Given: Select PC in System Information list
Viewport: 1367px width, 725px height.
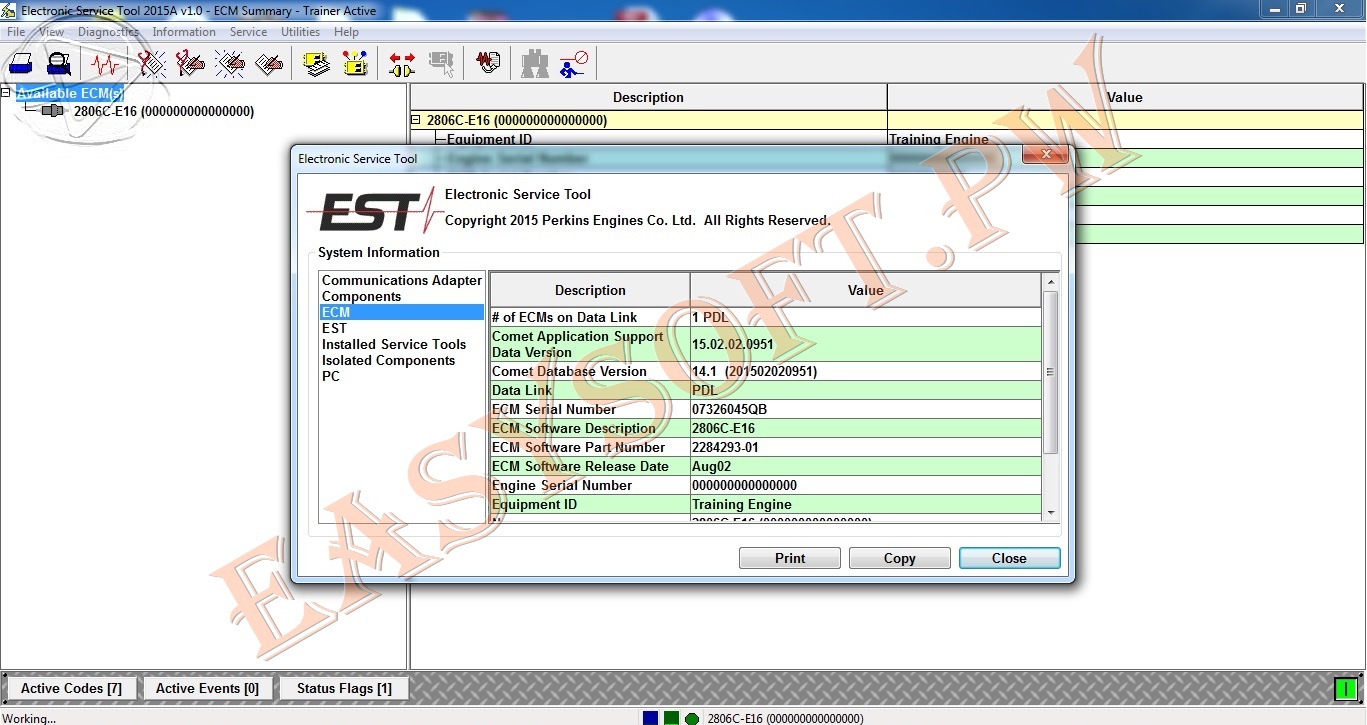Looking at the screenshot, I should click(x=331, y=376).
